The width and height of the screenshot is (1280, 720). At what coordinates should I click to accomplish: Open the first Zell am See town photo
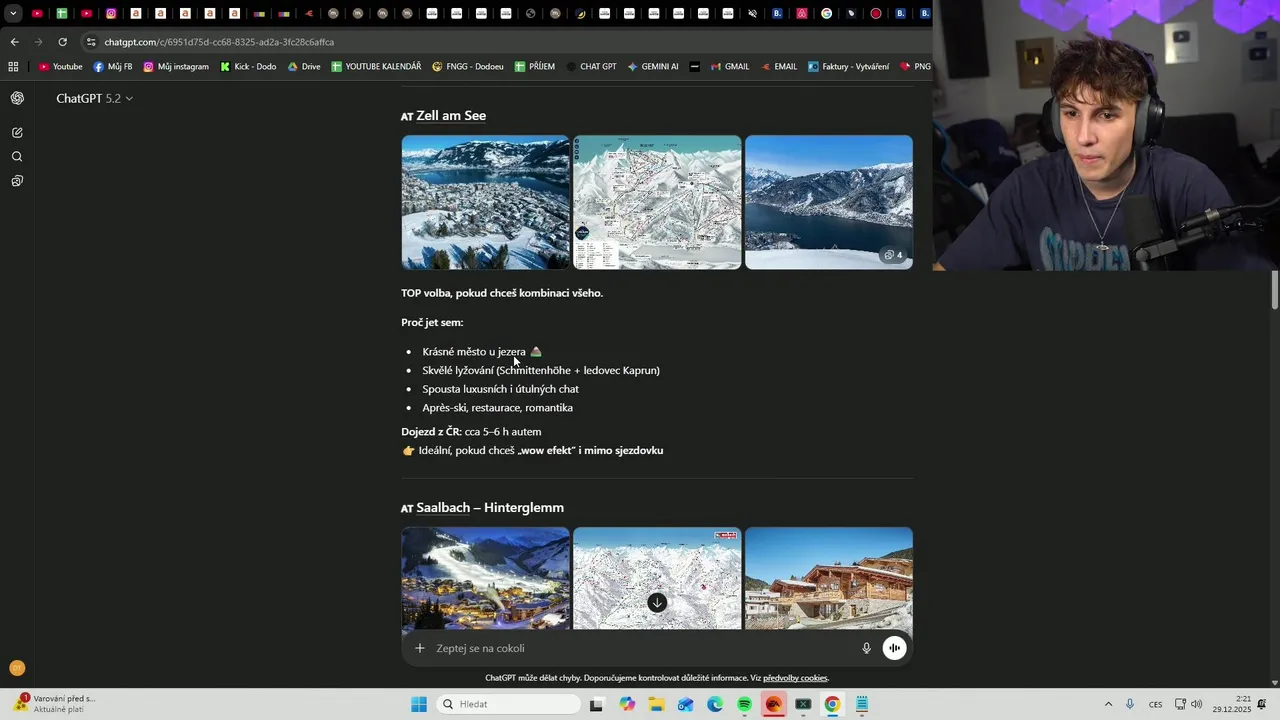point(485,202)
